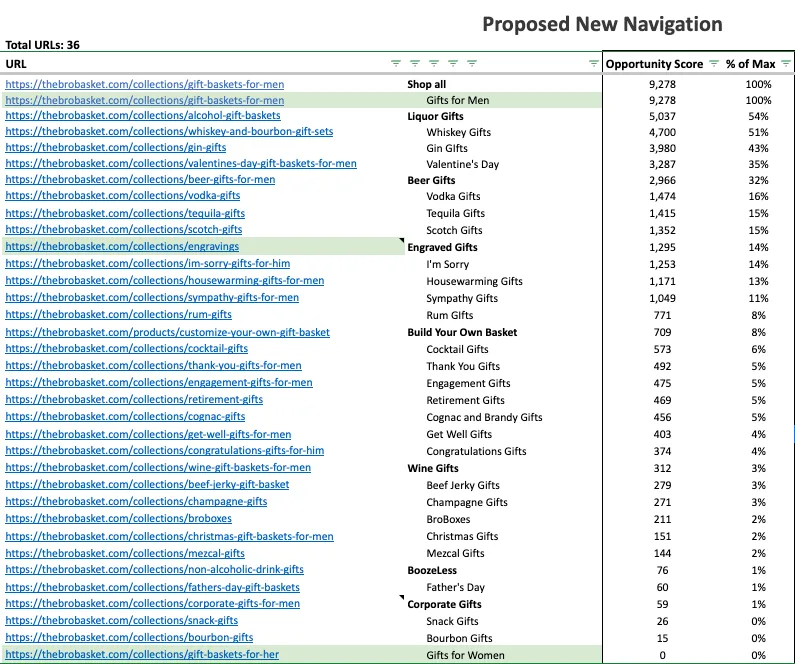Follow the rum-gifts collection link
Image resolution: width=795 pixels, height=664 pixels.
[x=119, y=315]
